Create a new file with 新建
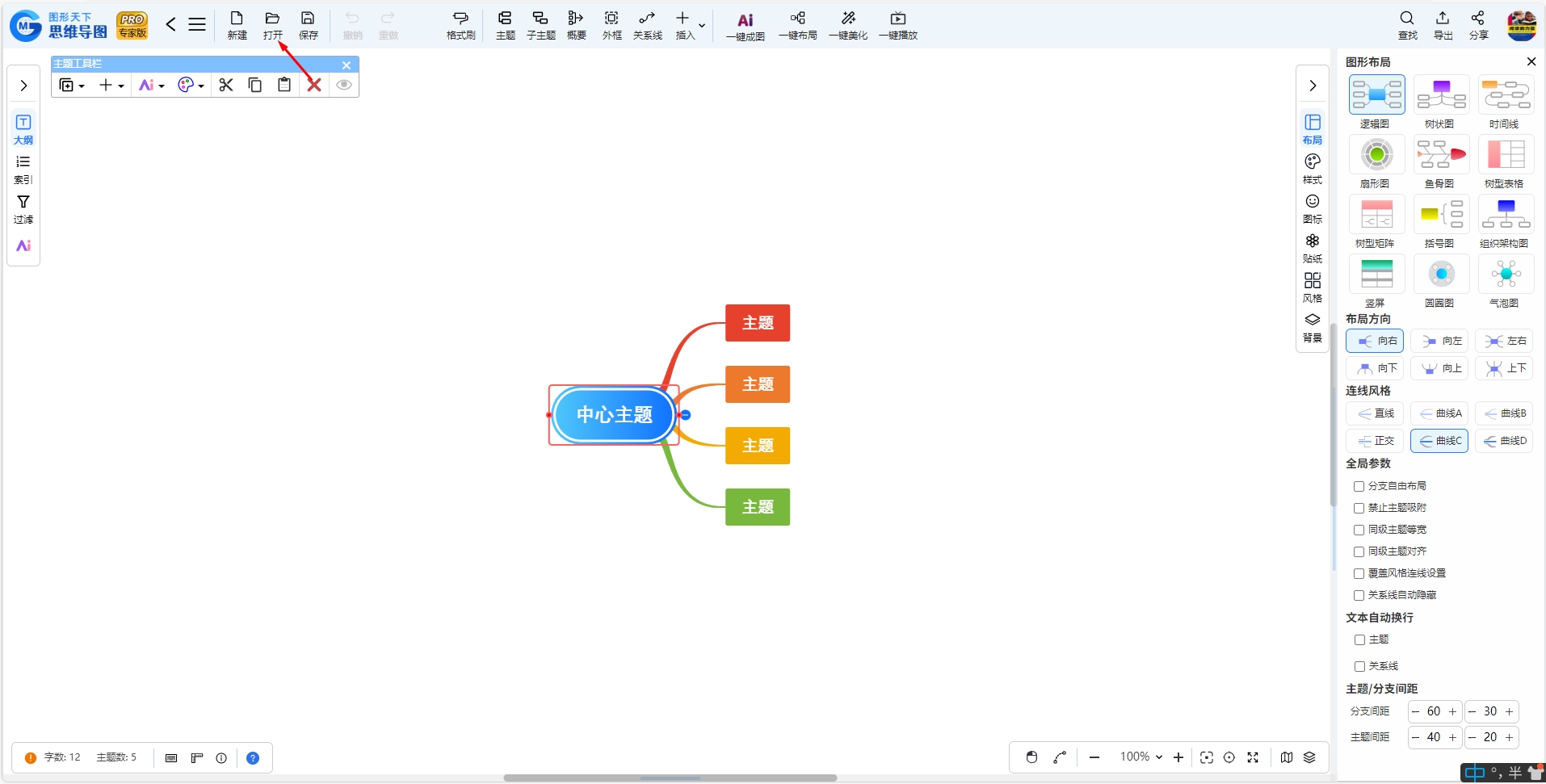The width and height of the screenshot is (1546, 784). (x=237, y=25)
